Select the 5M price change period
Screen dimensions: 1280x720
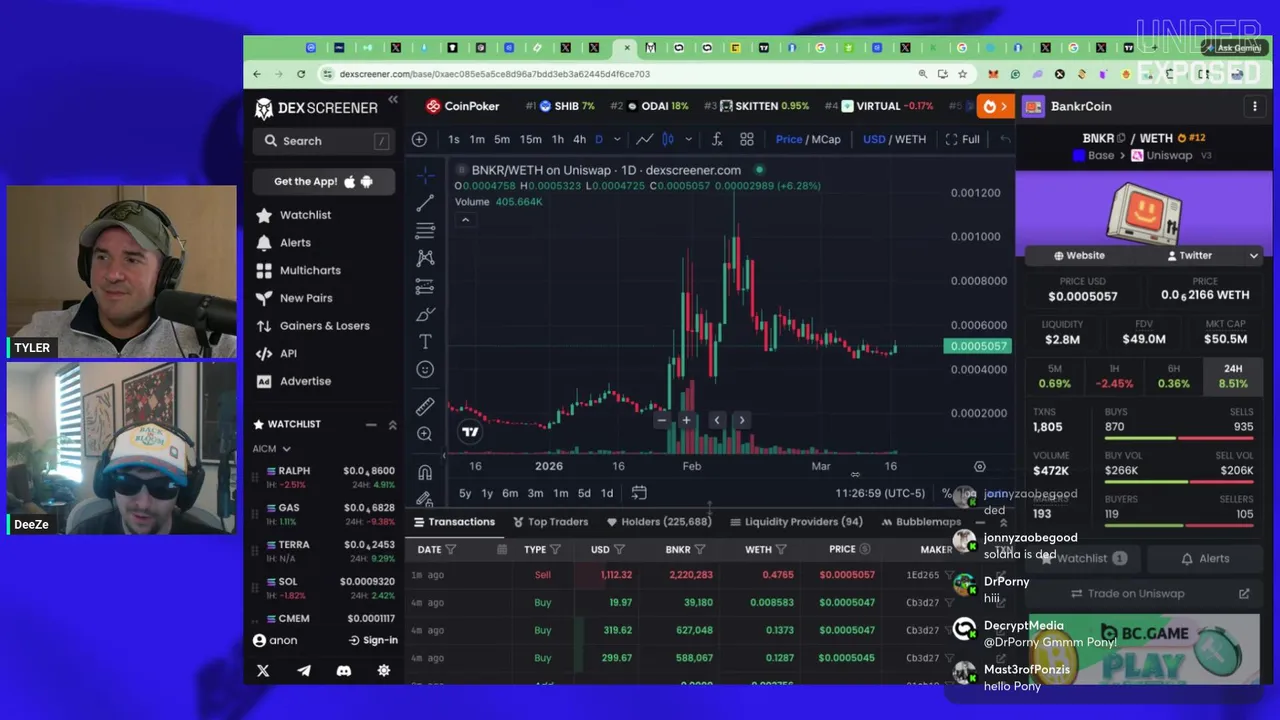point(1055,376)
